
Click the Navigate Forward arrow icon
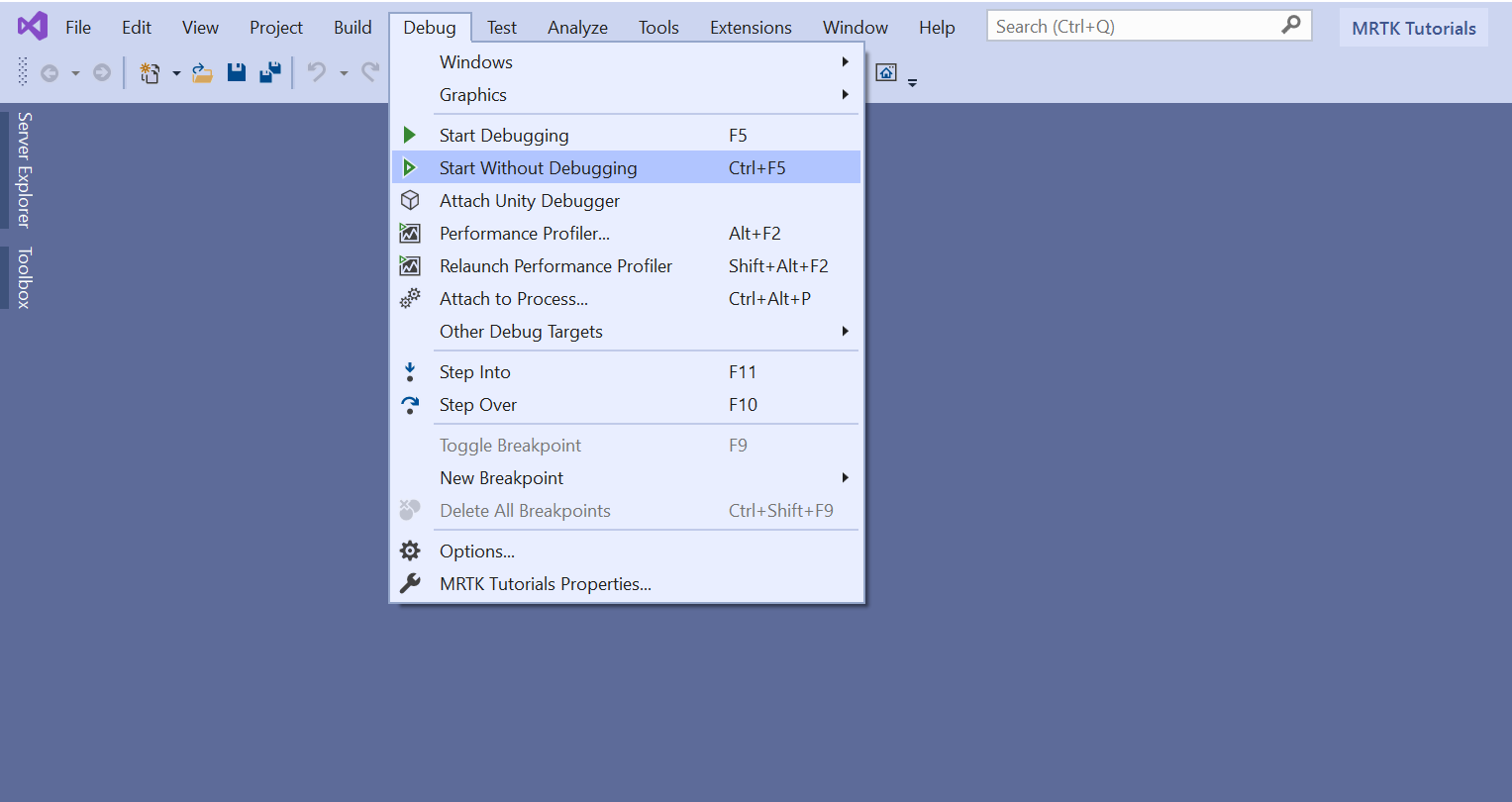pos(101,72)
